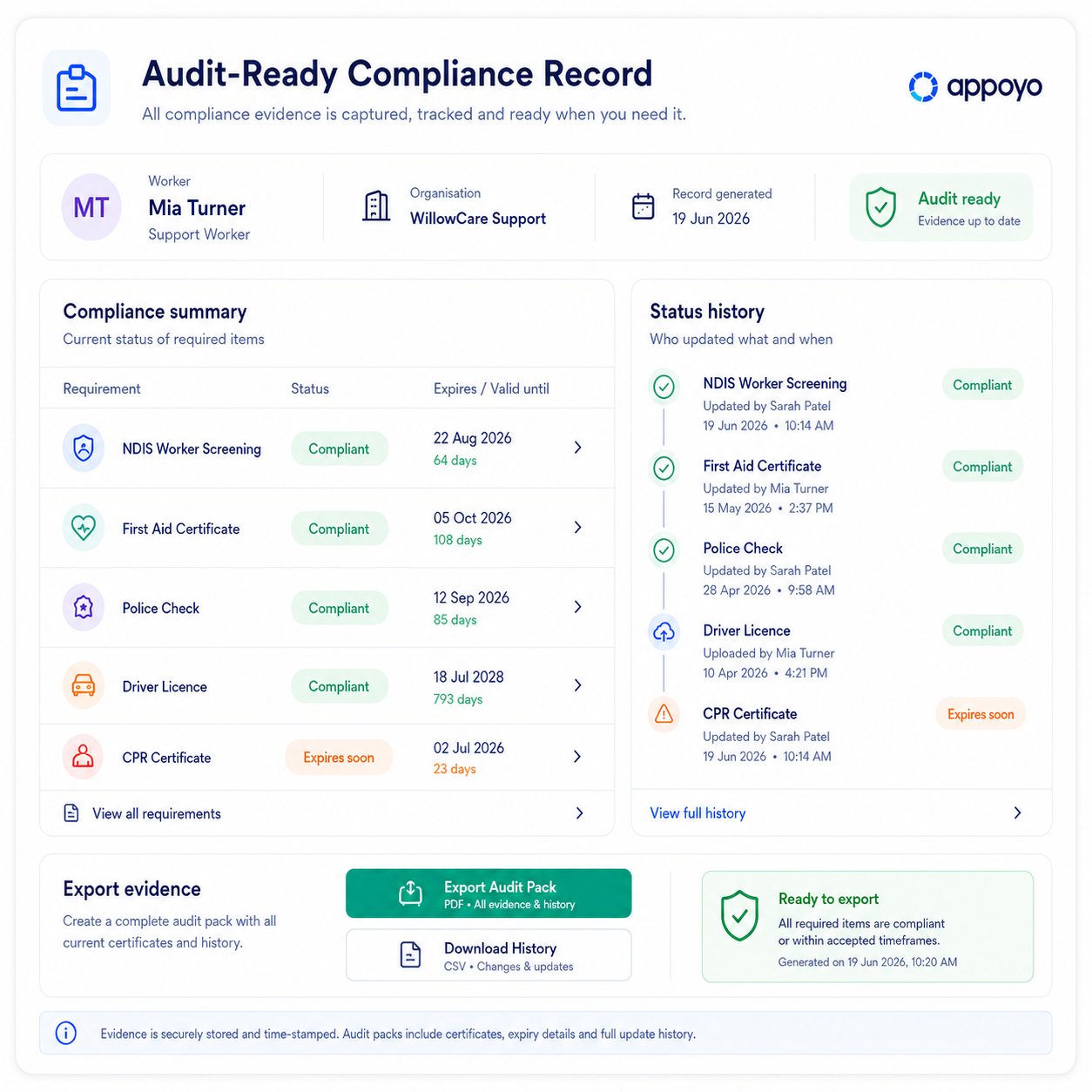1092x1092 pixels.
Task: Expand NDIS Worker Screening row chevron
Action: pyautogui.click(x=578, y=448)
